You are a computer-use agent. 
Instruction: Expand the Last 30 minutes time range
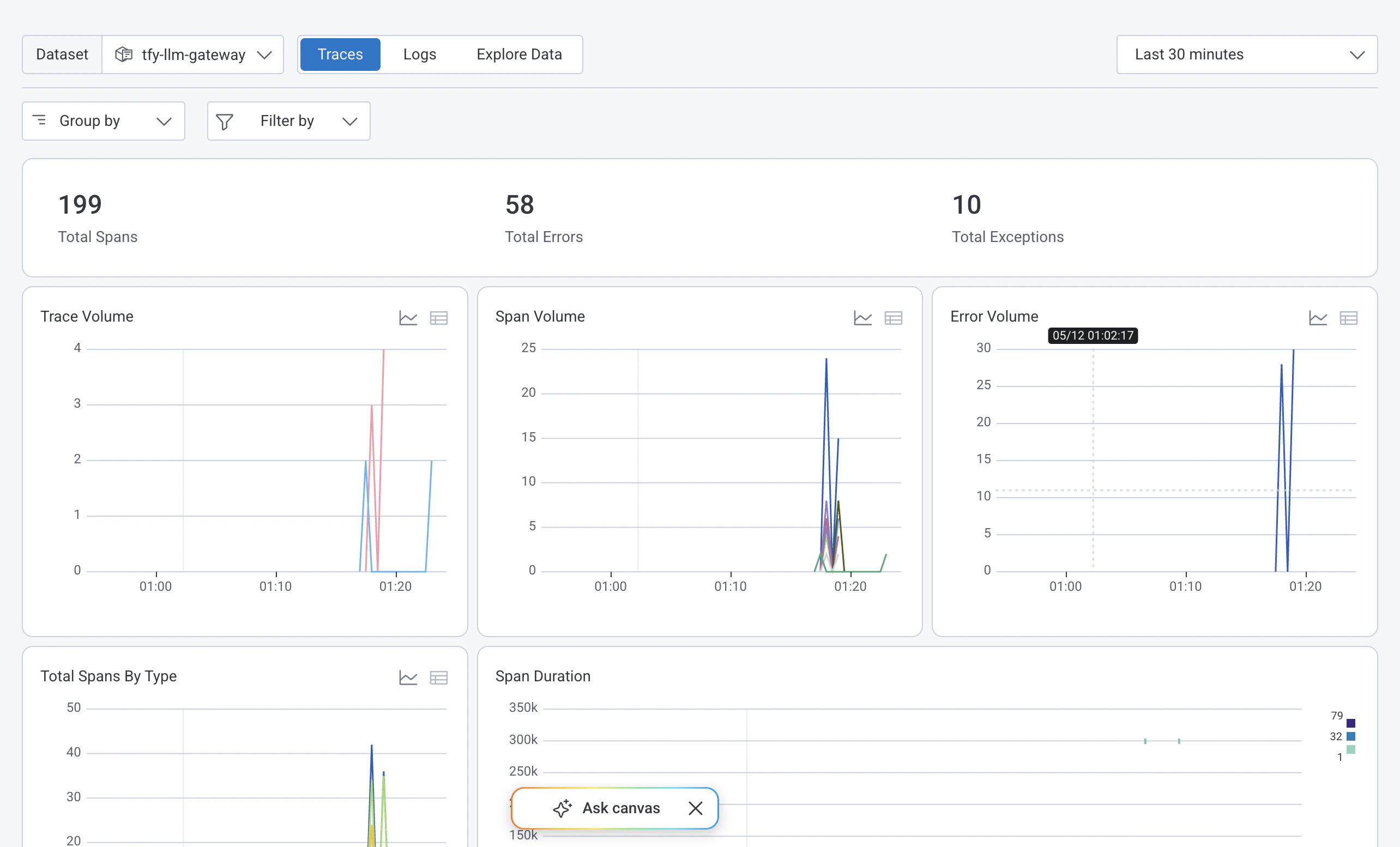click(1247, 55)
